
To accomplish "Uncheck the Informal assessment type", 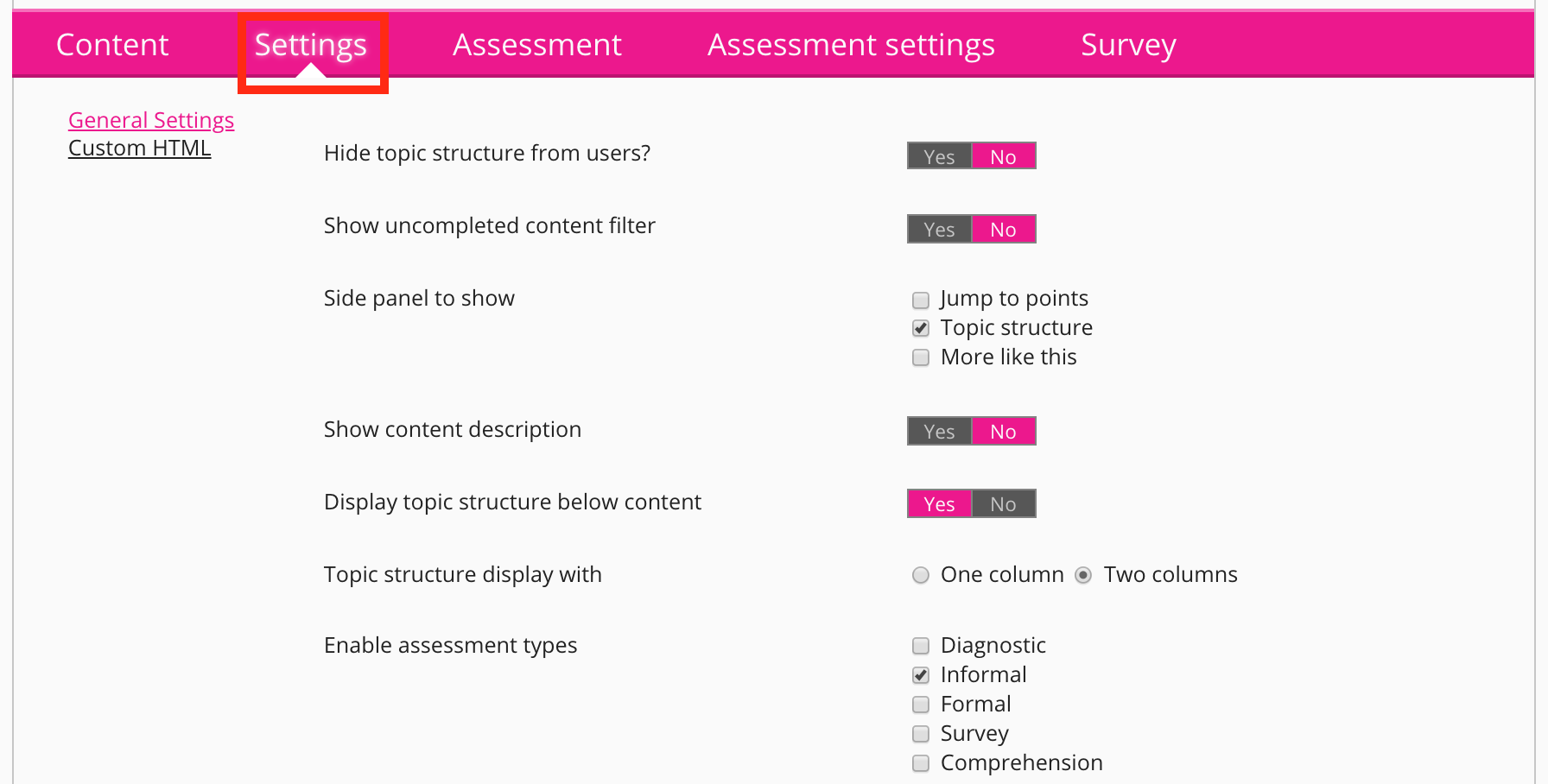I will 921,675.
